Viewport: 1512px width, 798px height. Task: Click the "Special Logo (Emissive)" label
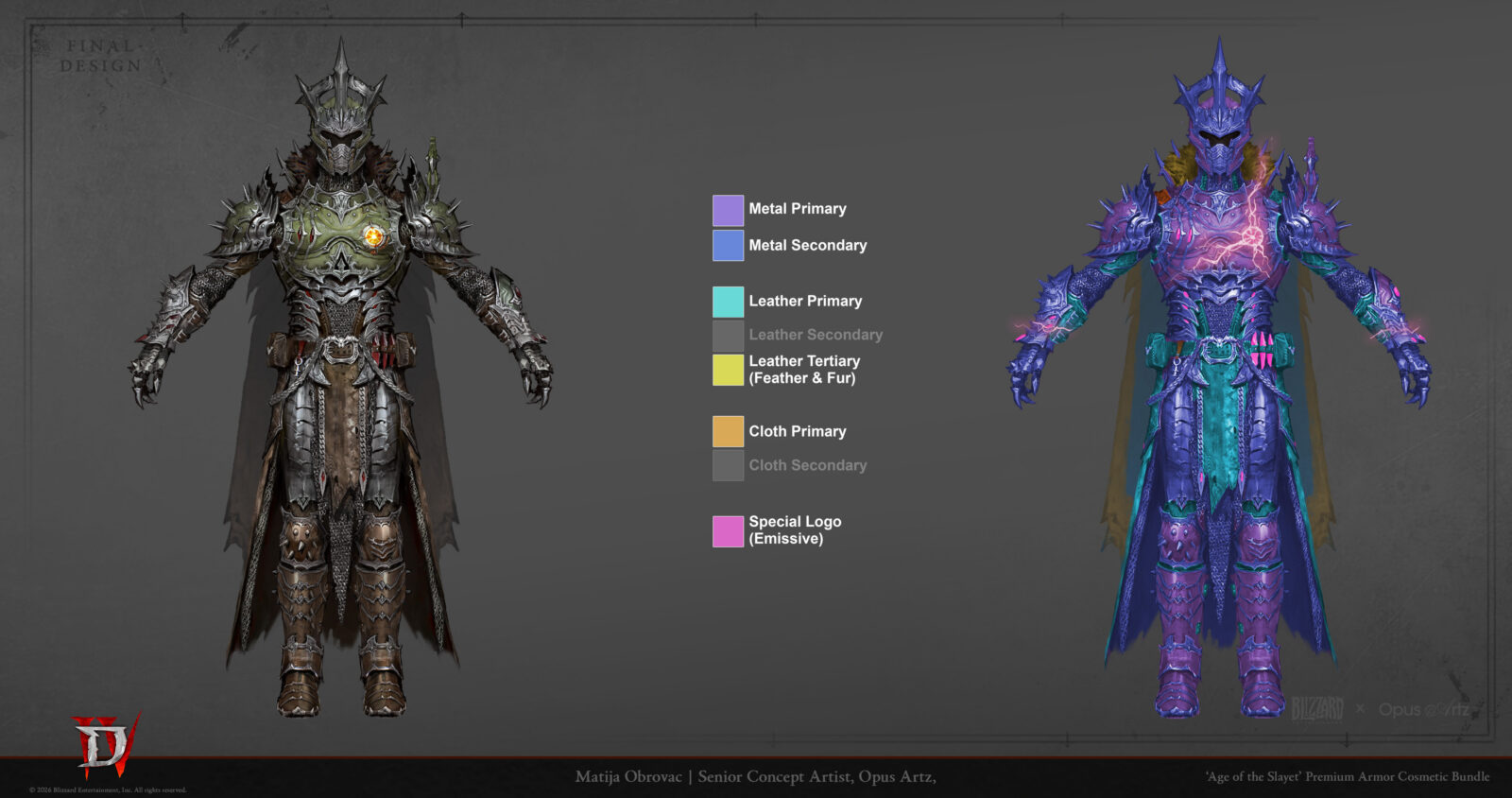(795, 530)
